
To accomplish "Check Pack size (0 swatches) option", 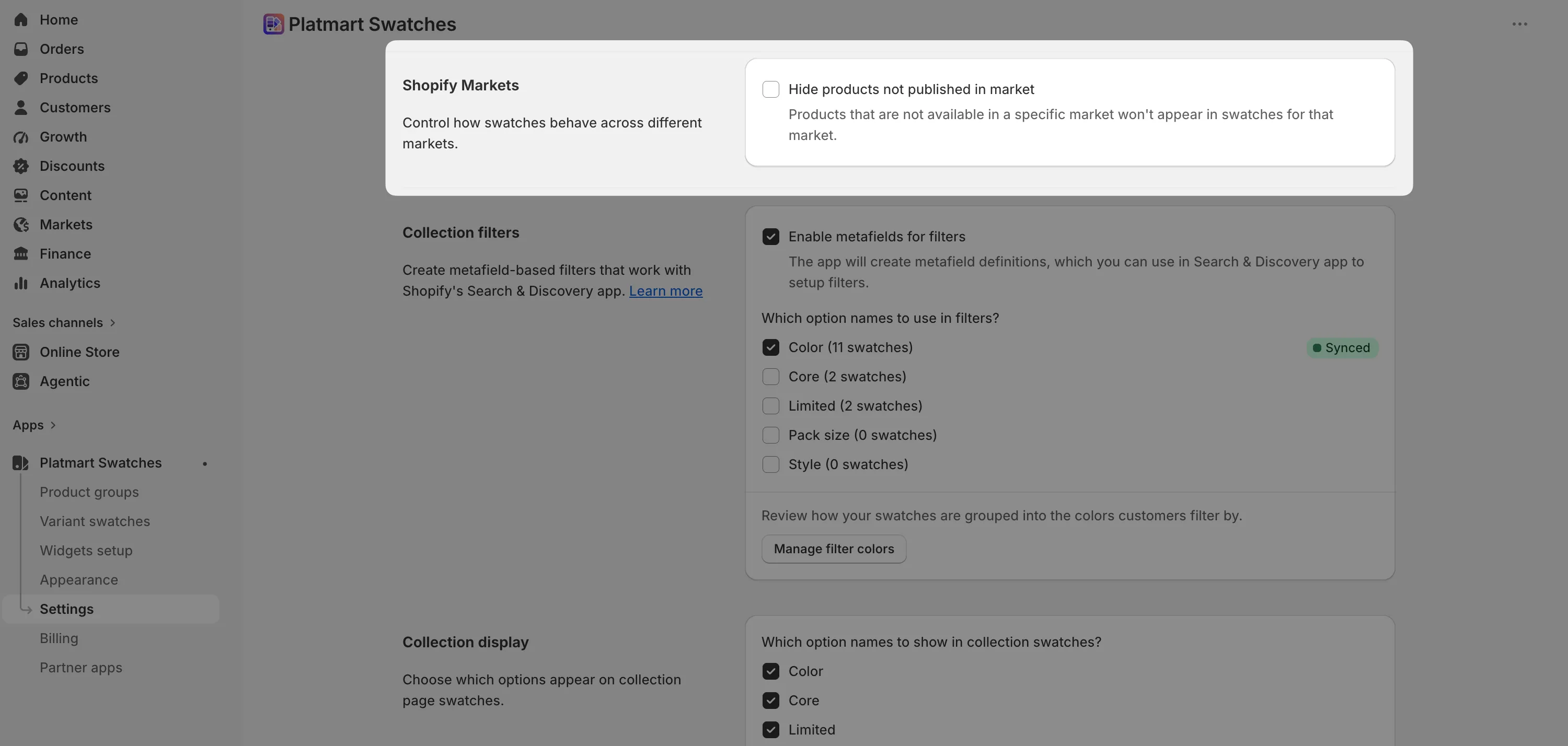I will (x=770, y=435).
